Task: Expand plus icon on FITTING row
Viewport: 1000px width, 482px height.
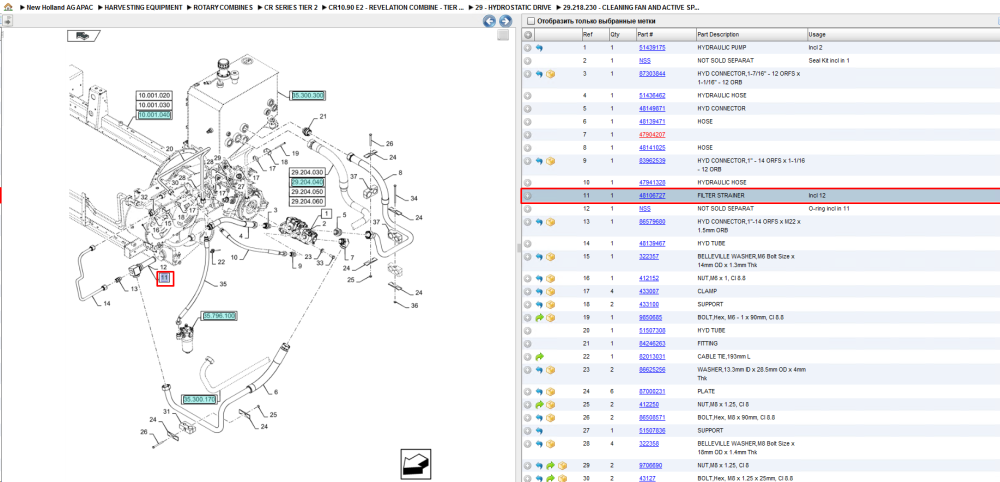Action: click(527, 344)
